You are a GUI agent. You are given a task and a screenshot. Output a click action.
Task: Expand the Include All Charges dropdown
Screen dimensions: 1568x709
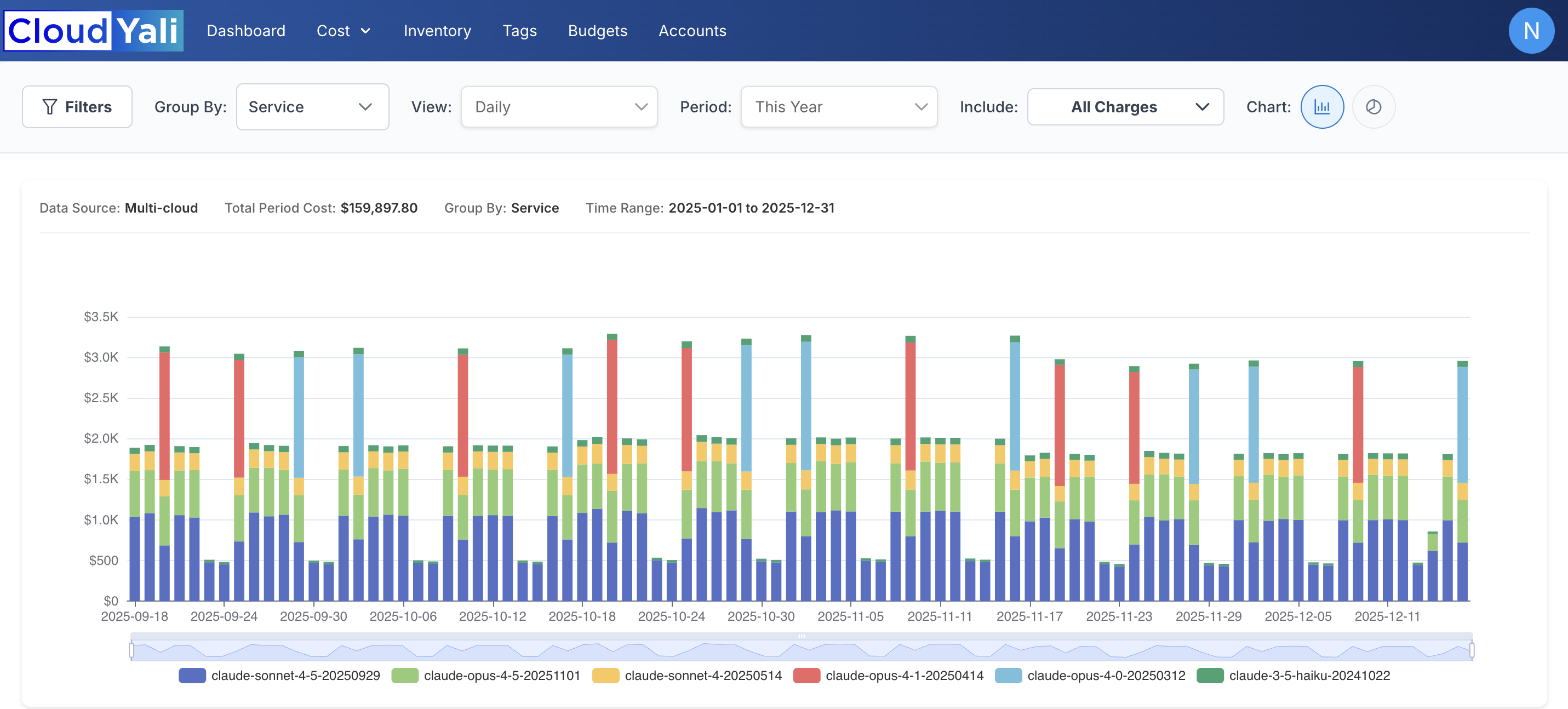click(x=1125, y=107)
